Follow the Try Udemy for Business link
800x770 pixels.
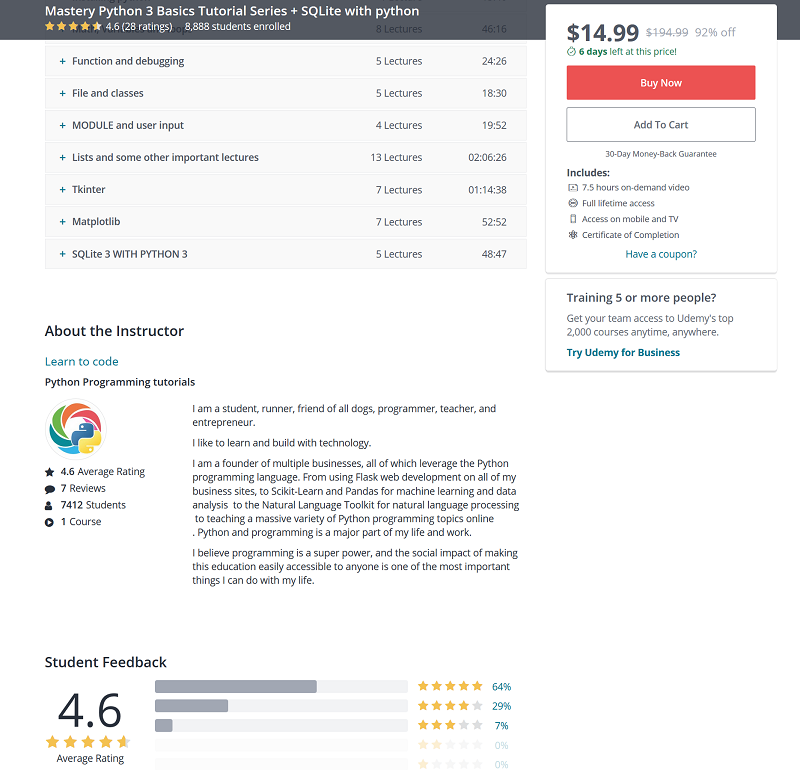623,353
